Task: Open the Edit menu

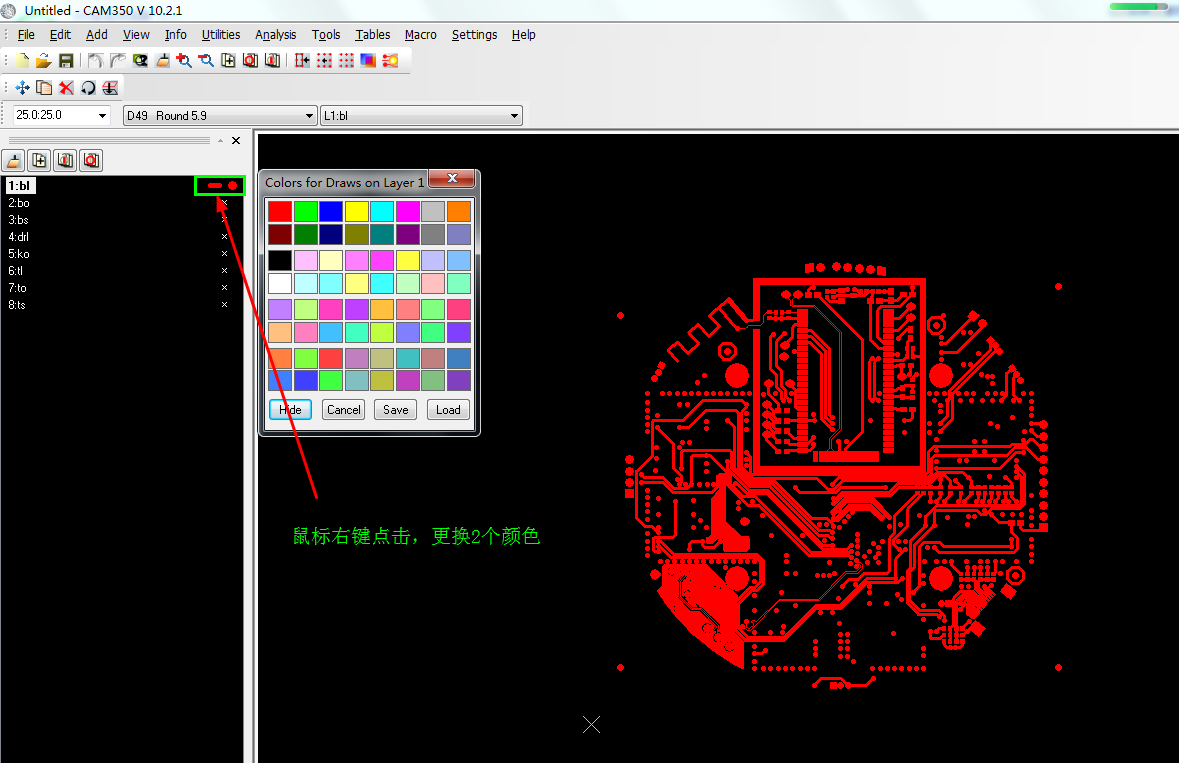Action: 60,35
